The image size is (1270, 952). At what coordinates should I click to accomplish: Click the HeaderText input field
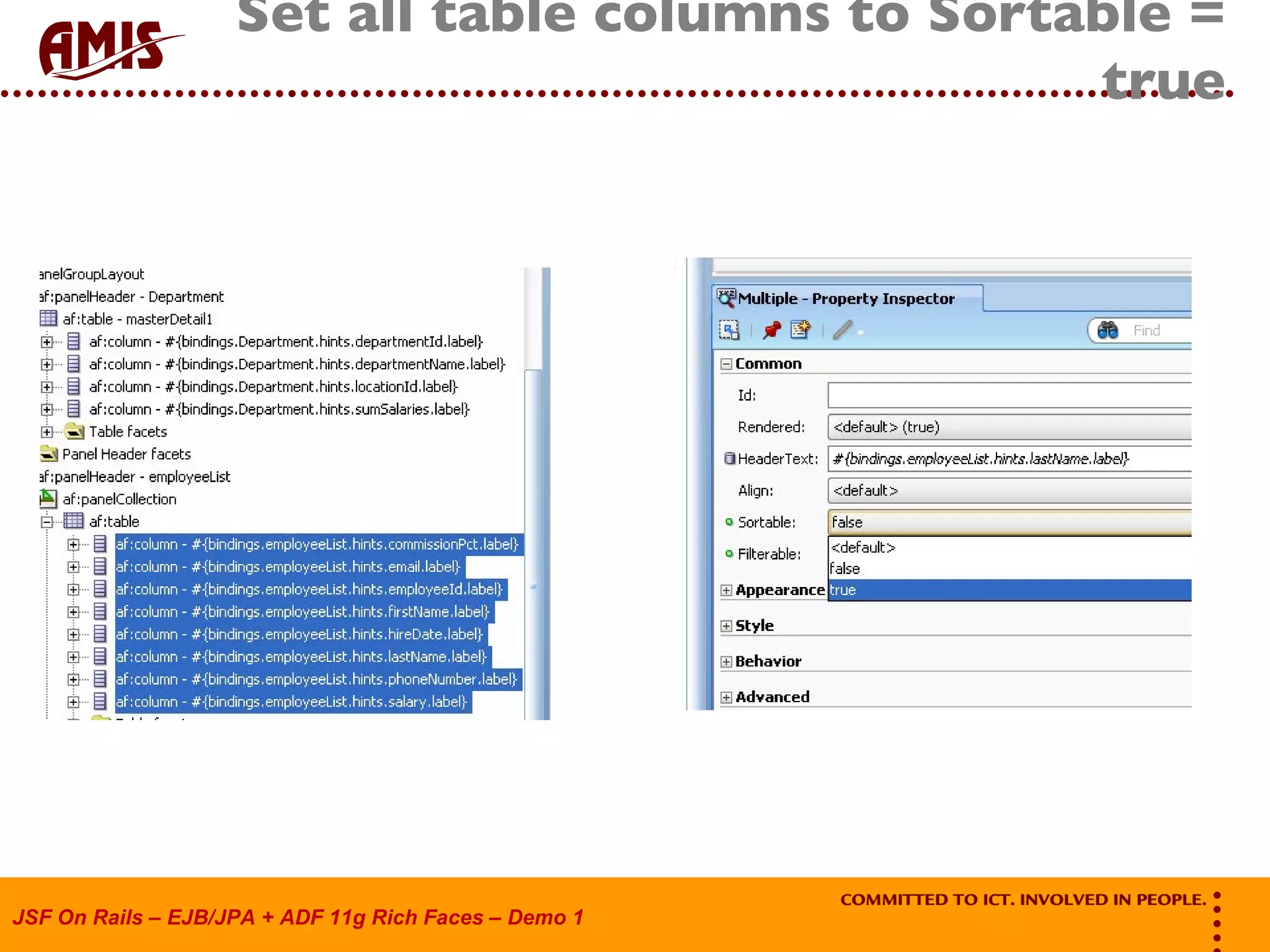[1010, 459]
